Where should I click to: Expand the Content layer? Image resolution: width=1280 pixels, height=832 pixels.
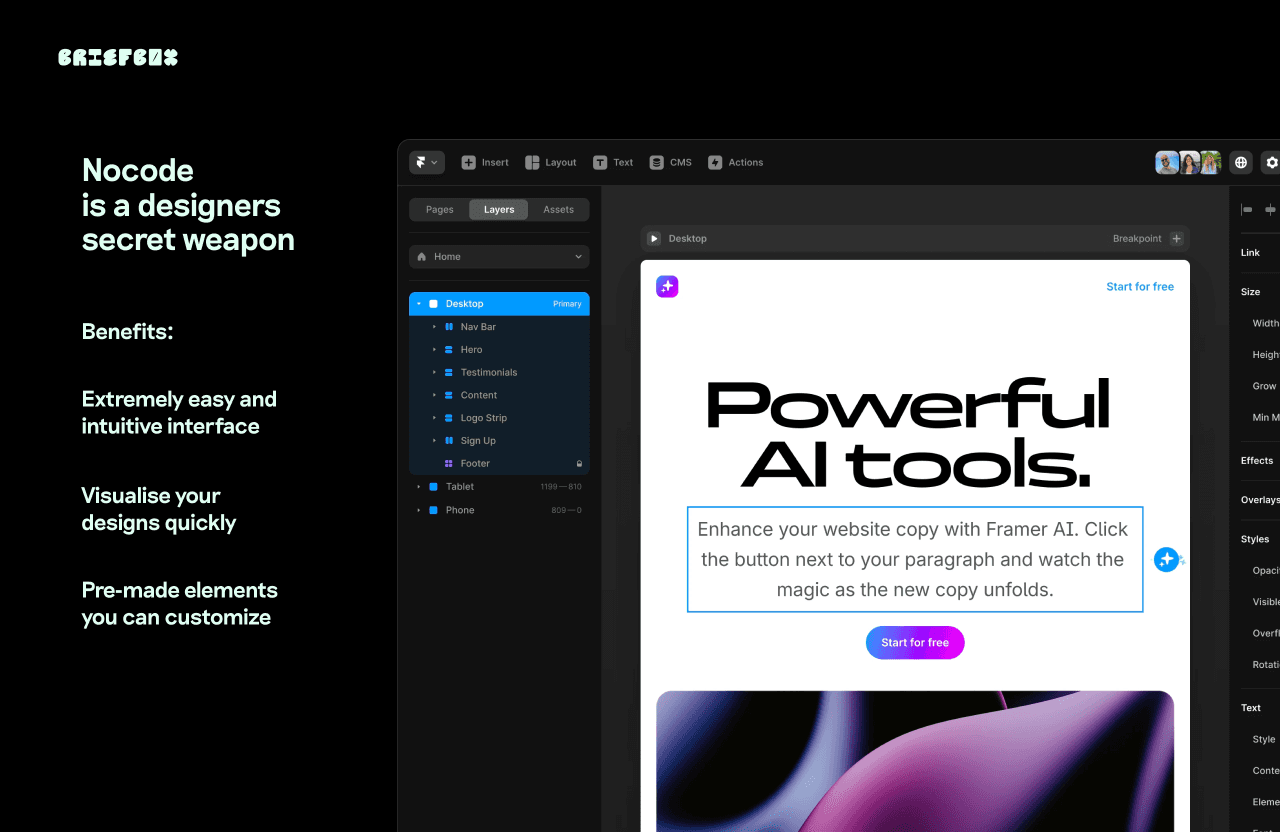(434, 395)
